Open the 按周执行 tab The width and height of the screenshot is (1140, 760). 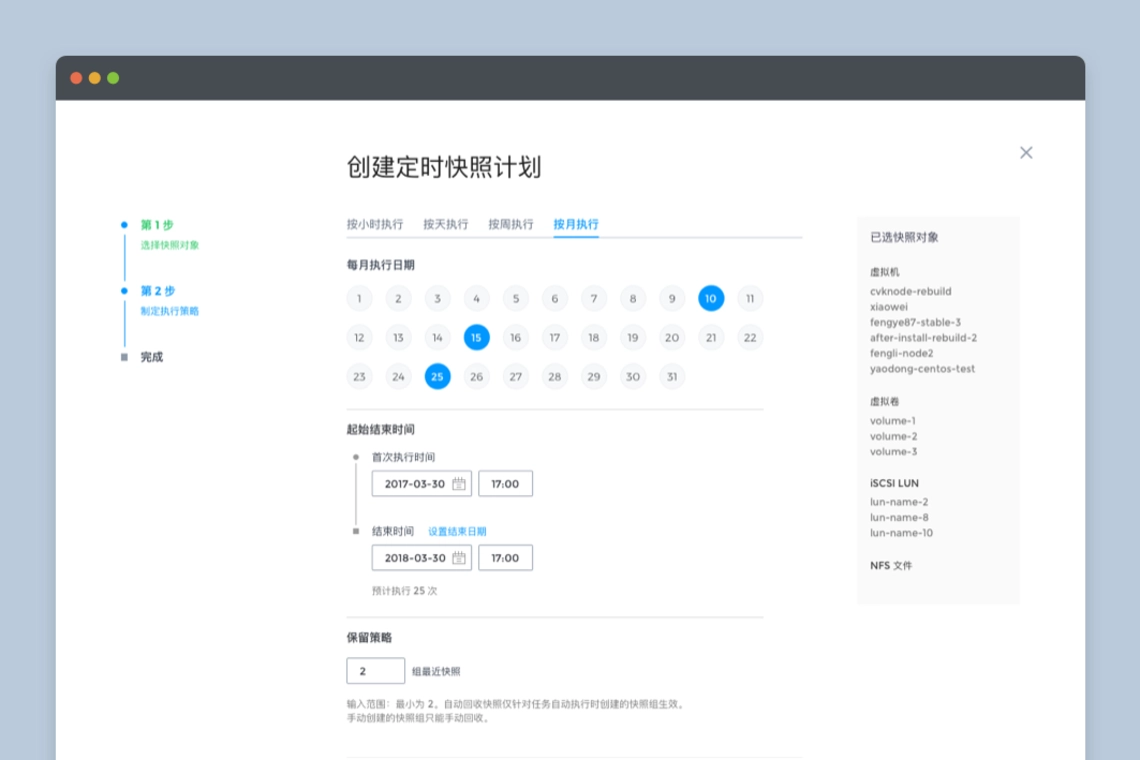tap(510, 224)
